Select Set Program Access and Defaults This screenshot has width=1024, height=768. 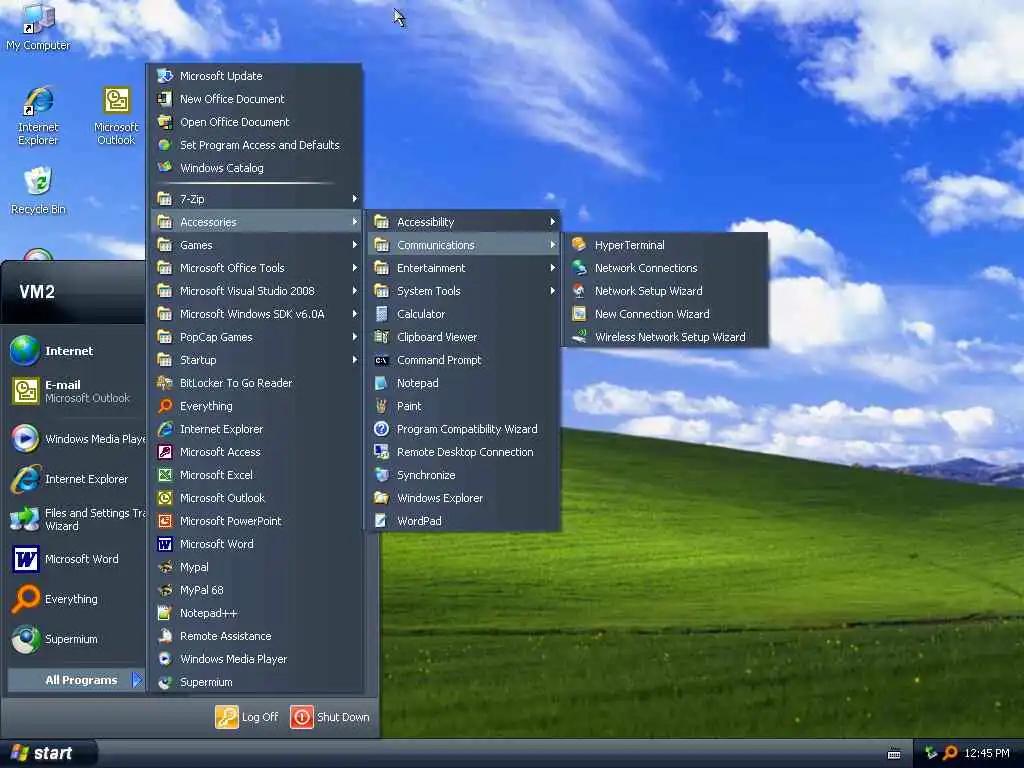256,145
